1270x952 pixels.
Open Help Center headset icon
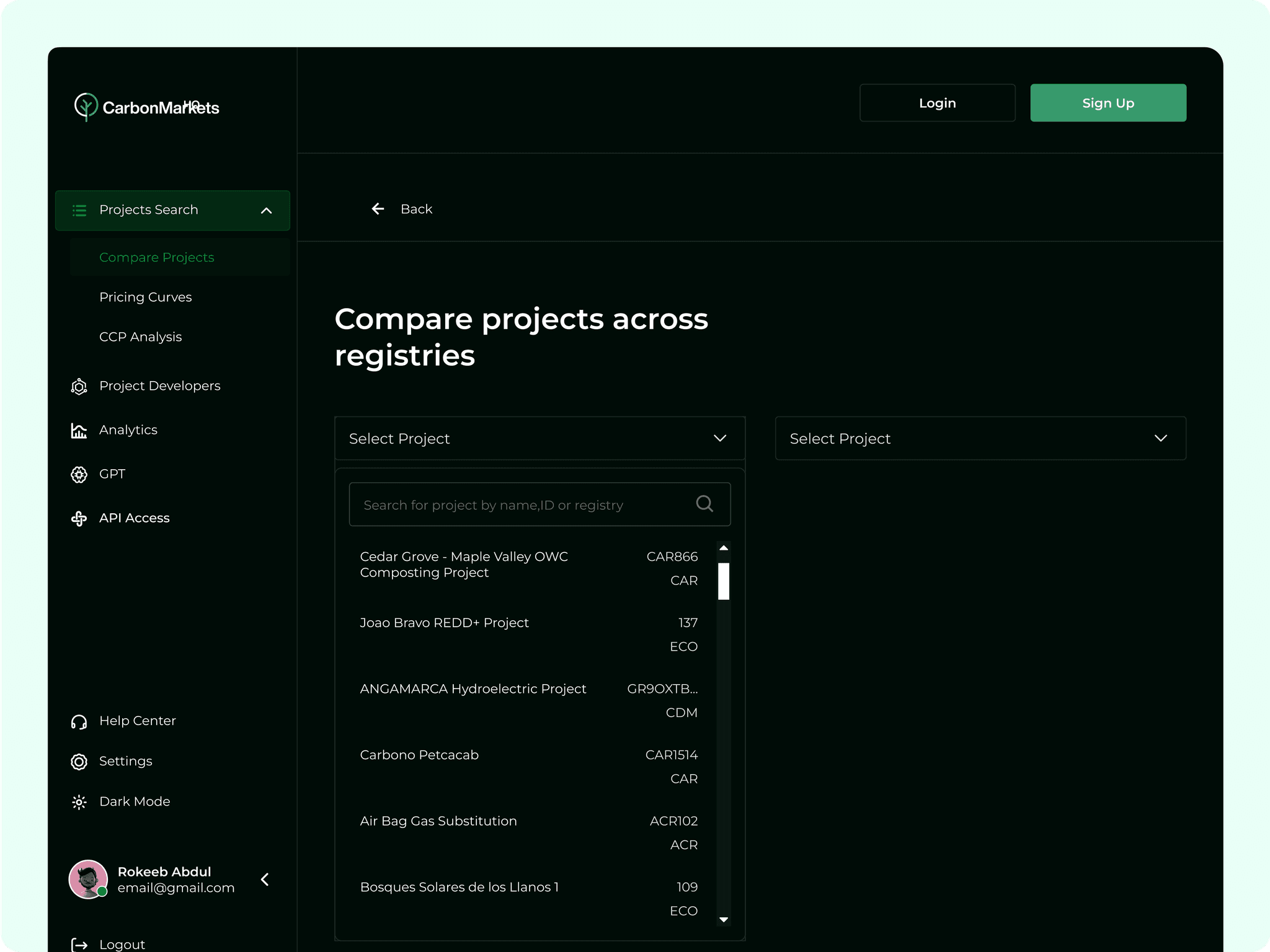coord(79,721)
